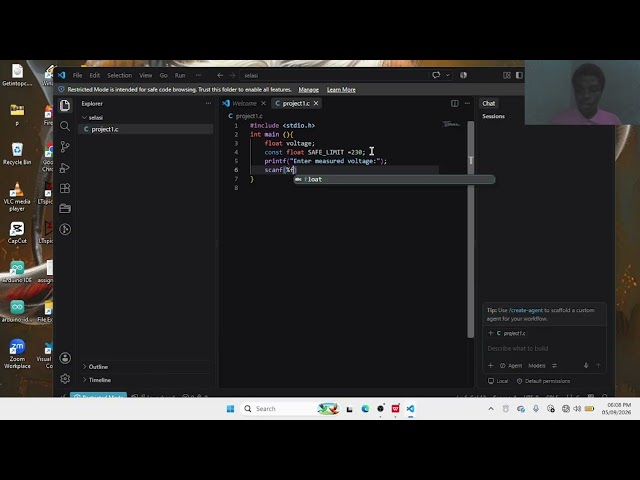640x480 pixels.
Task: Collapse the selasi folder in Explorer
Action: 95,118
